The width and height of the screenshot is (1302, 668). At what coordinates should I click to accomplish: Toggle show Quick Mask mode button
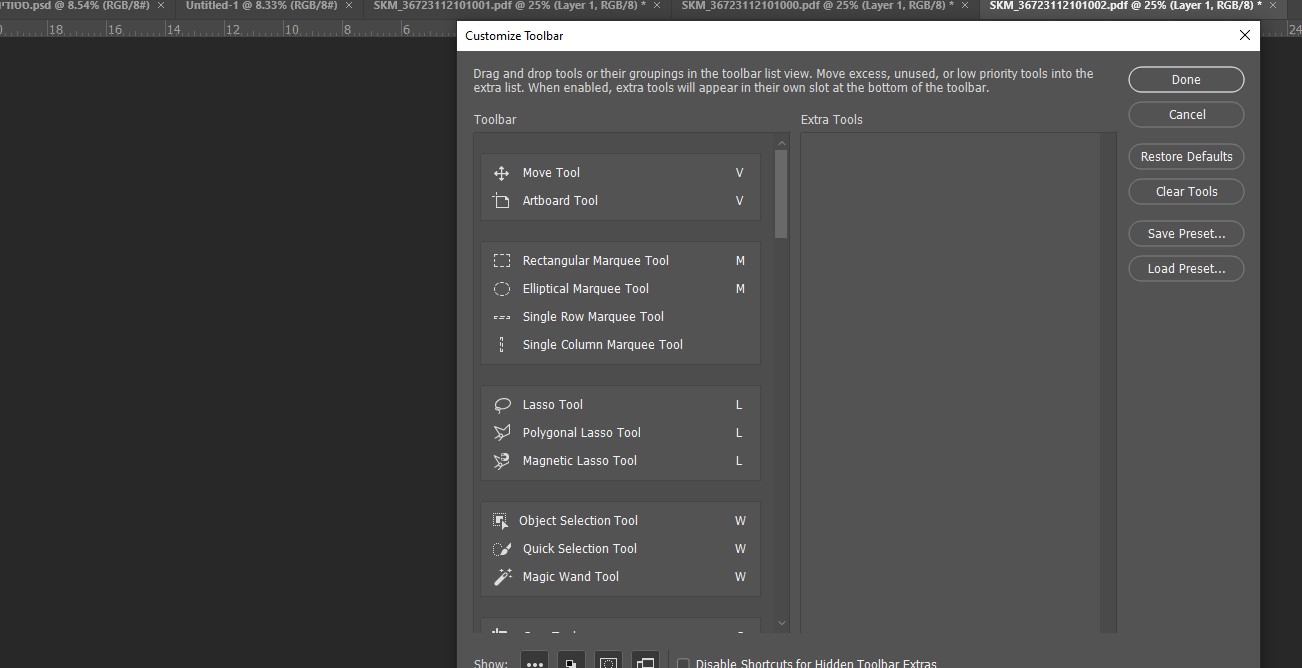coord(608,661)
